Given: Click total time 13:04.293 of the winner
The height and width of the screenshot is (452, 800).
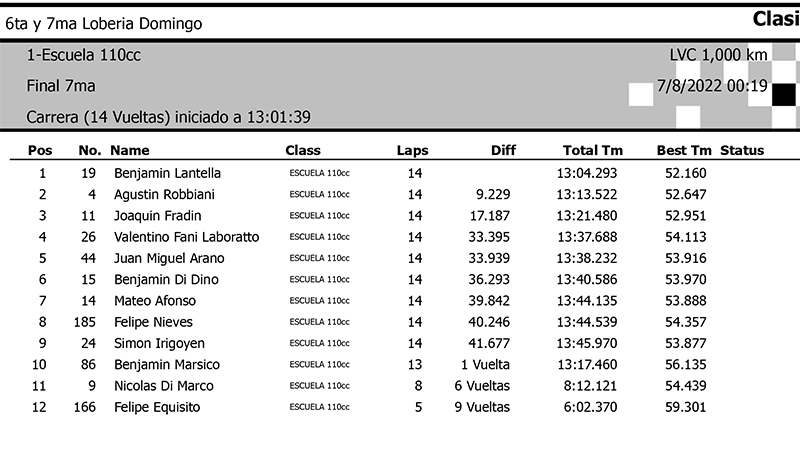Looking at the screenshot, I should click(587, 173).
